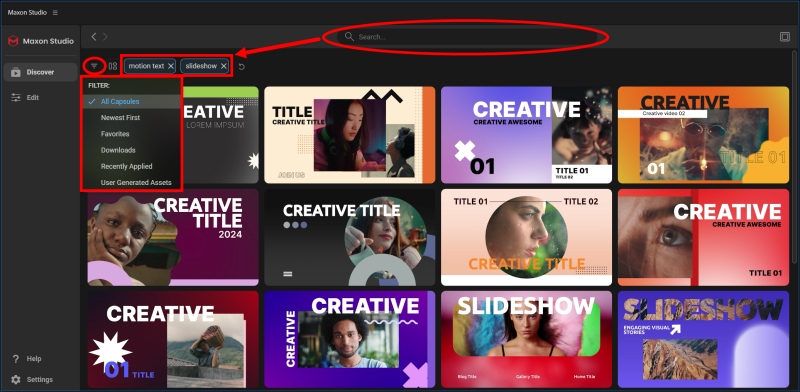Reset search tags with the undo arrow
This screenshot has height=392, width=800.
(242, 66)
